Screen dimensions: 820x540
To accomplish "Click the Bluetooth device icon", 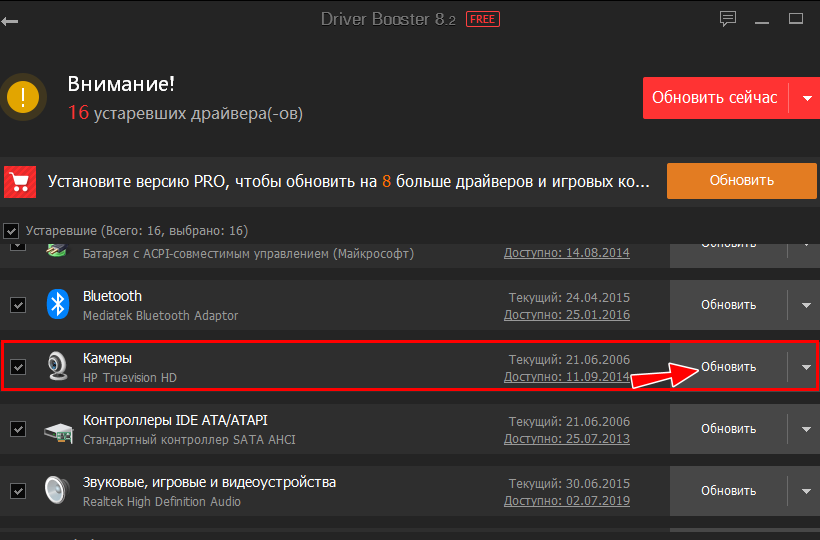I will coord(58,304).
